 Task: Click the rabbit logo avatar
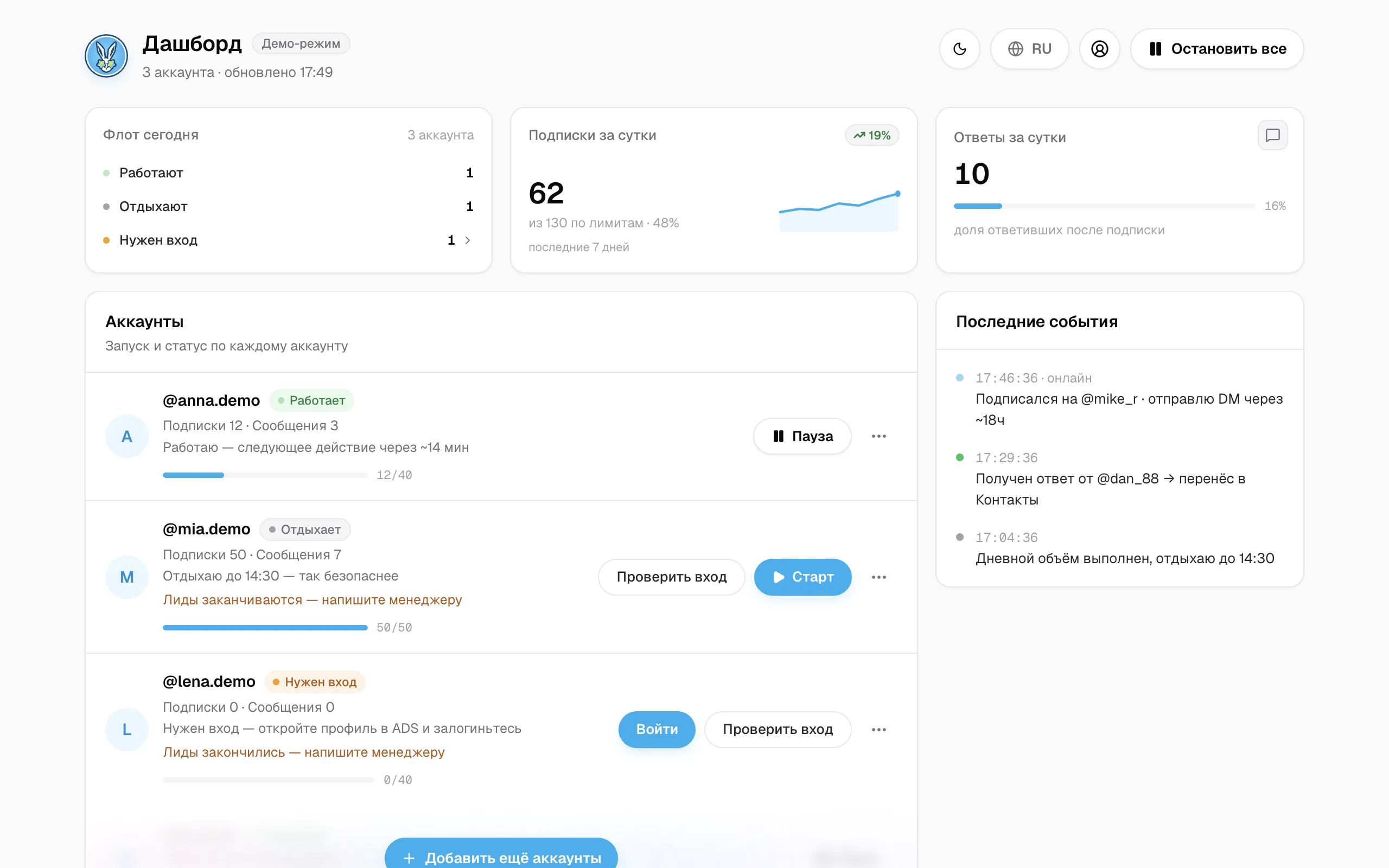(106, 56)
